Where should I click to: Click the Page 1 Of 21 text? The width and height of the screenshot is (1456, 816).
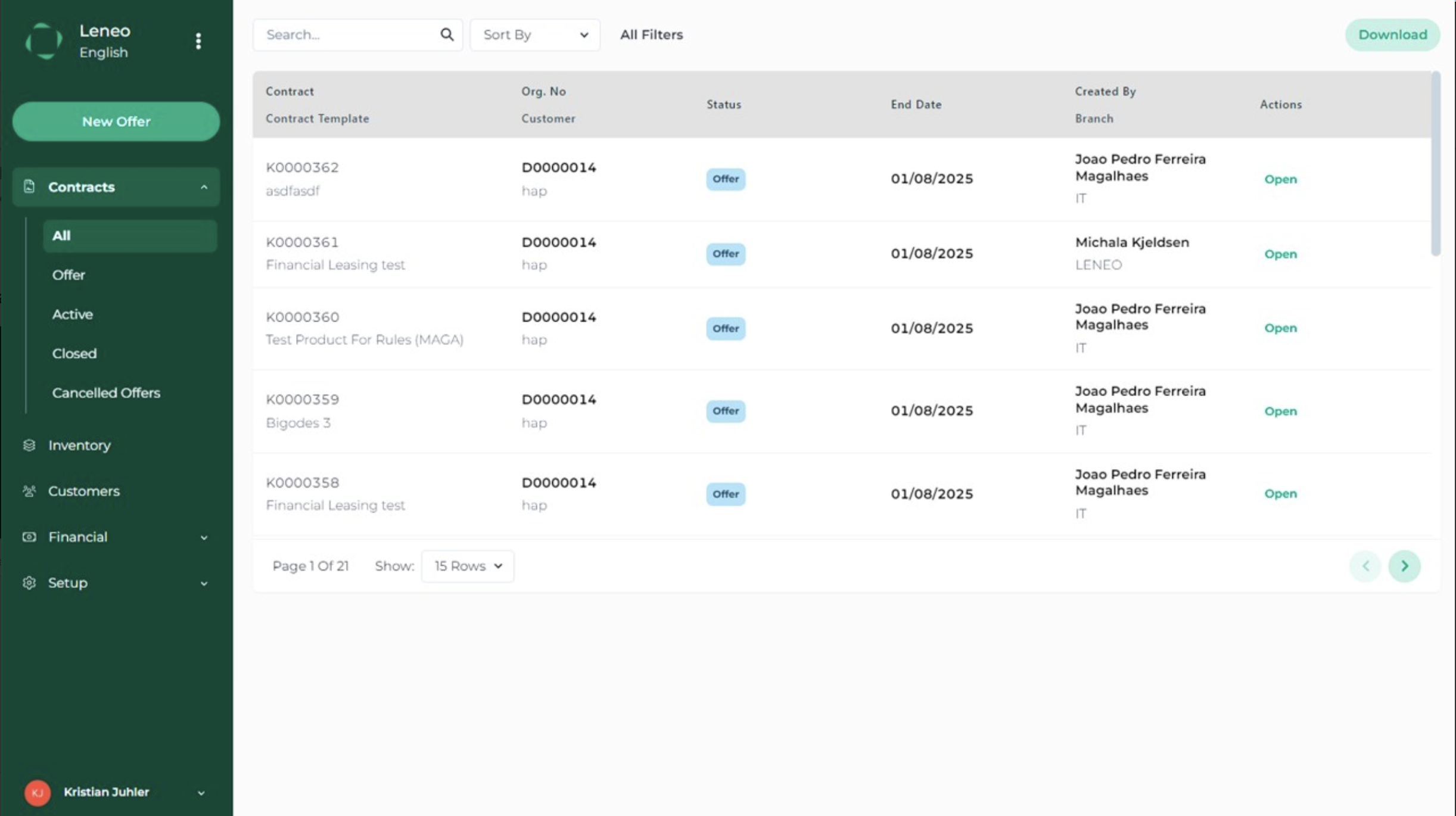[310, 566]
